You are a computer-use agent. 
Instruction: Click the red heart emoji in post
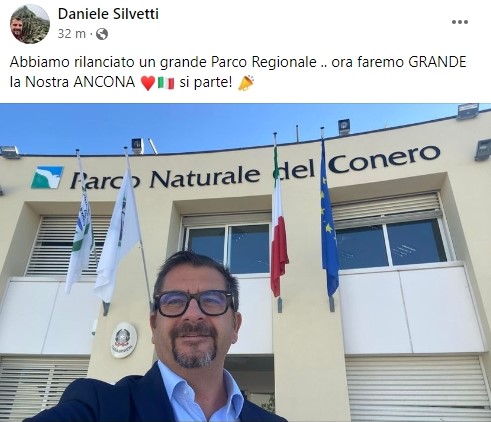point(147,83)
